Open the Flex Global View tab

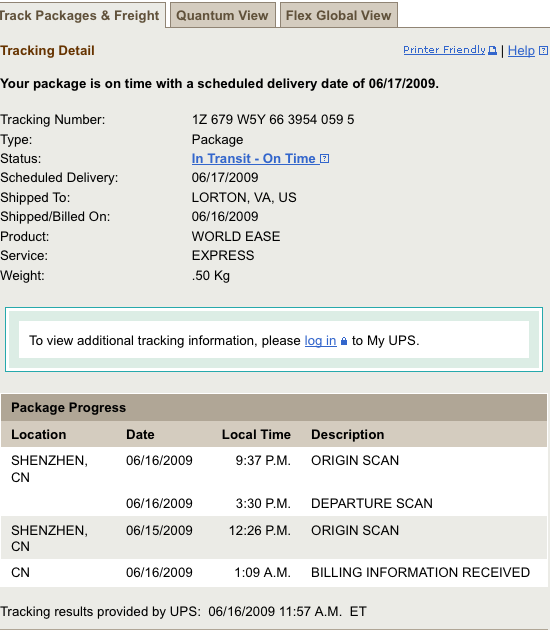pos(339,15)
